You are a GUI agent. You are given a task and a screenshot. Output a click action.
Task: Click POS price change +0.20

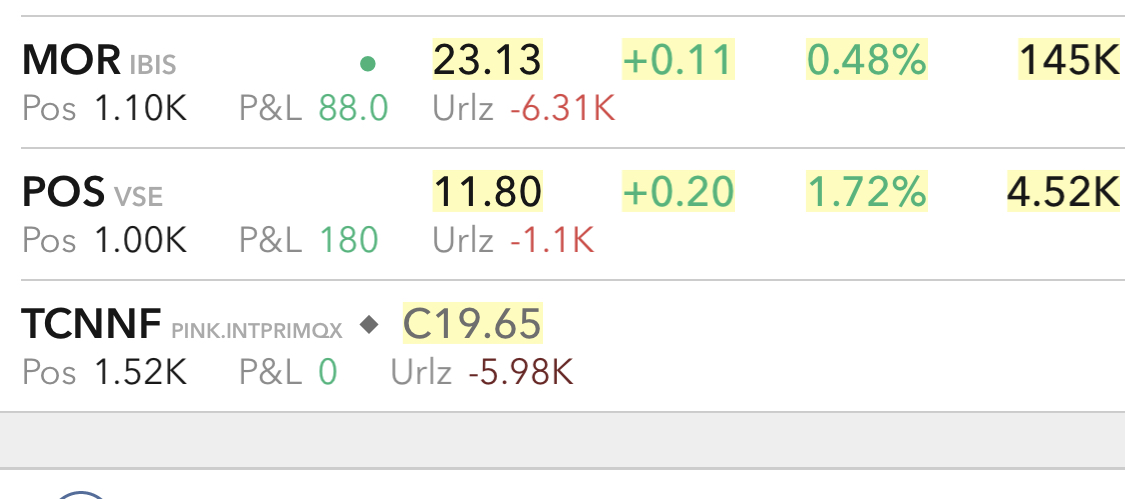pyautogui.click(x=678, y=191)
